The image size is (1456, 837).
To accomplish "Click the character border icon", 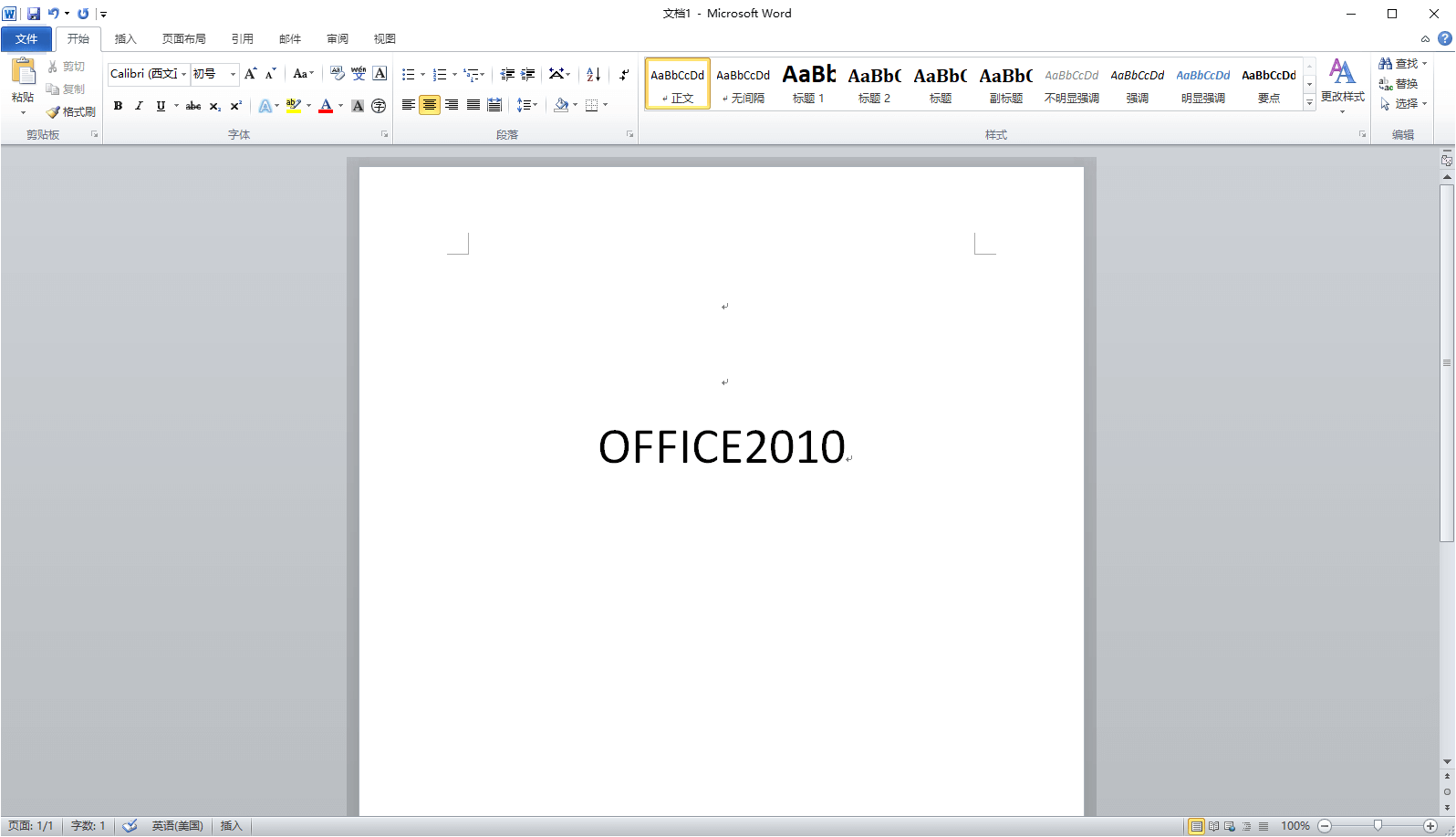I will pos(380,74).
